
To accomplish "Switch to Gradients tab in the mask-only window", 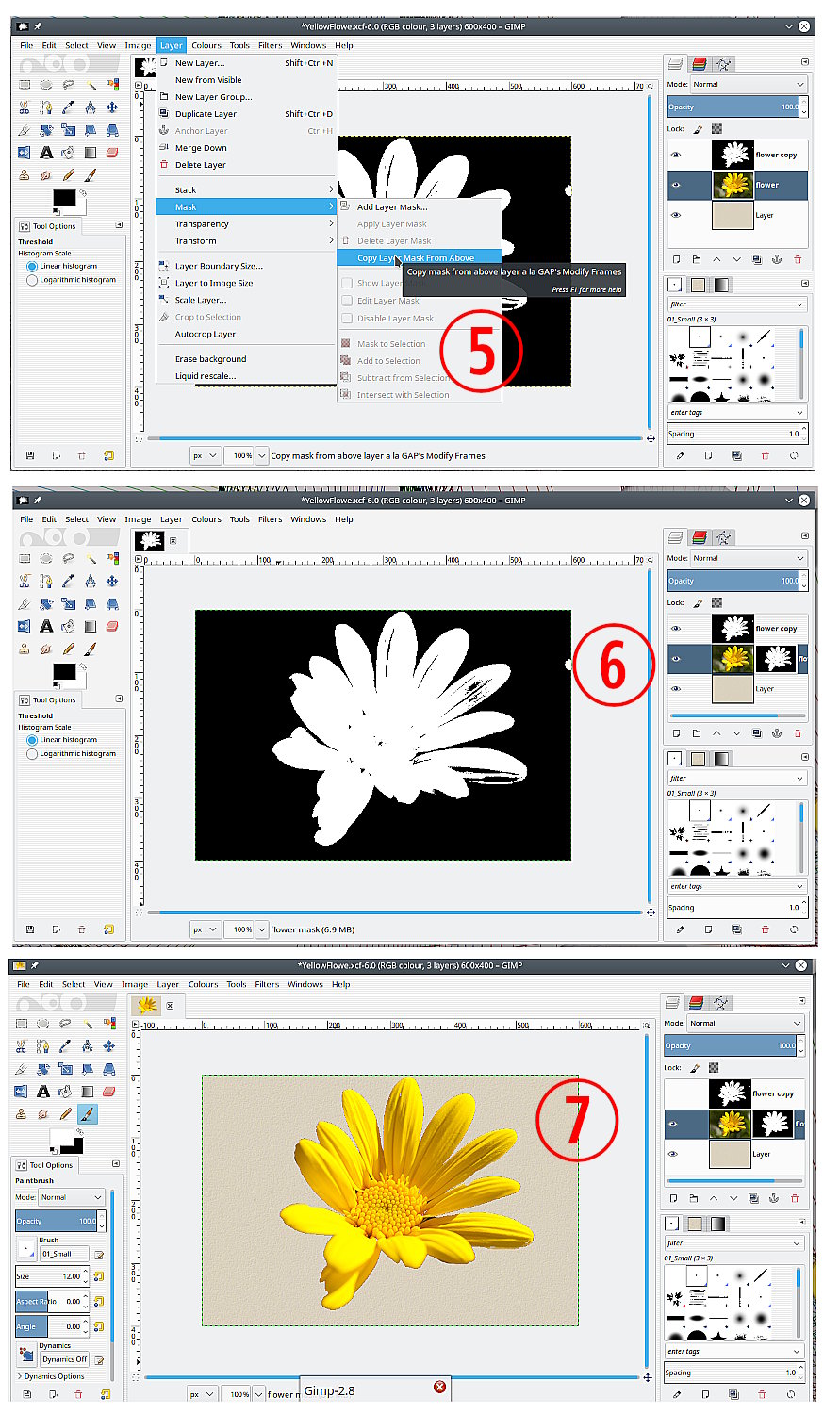I will pyautogui.click(x=721, y=759).
